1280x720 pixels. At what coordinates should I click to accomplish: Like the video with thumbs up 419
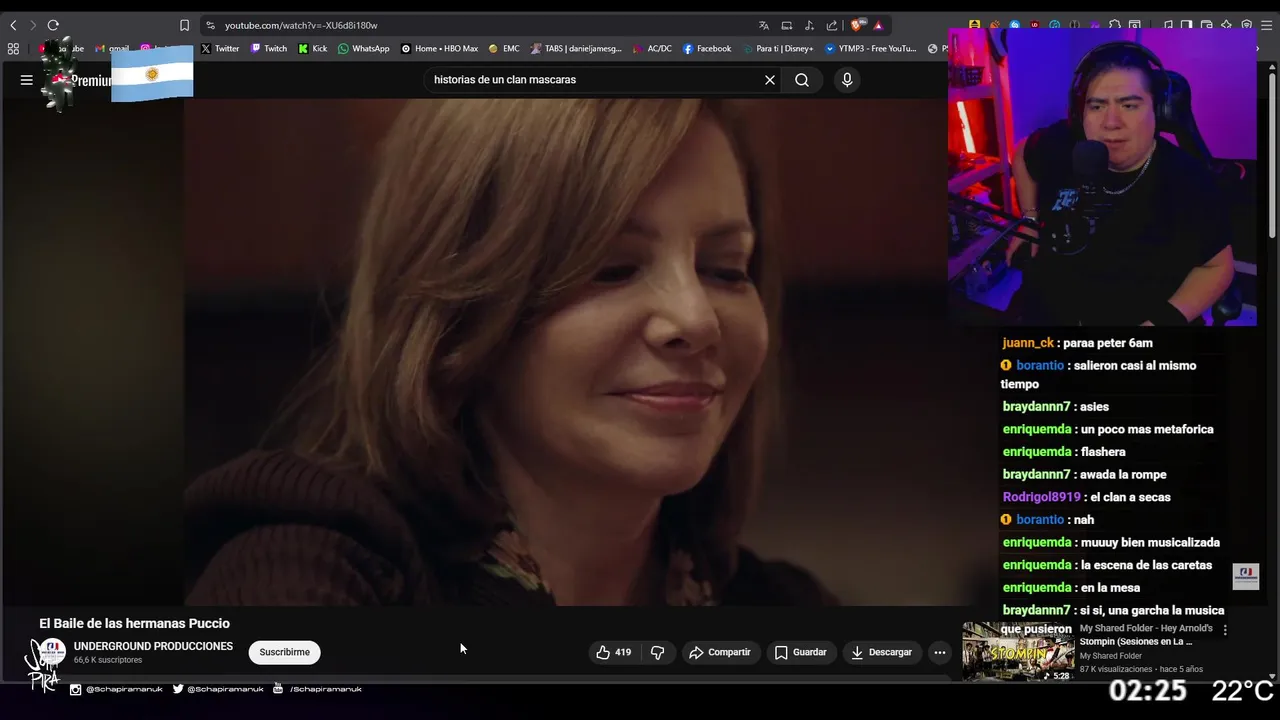[x=613, y=652]
